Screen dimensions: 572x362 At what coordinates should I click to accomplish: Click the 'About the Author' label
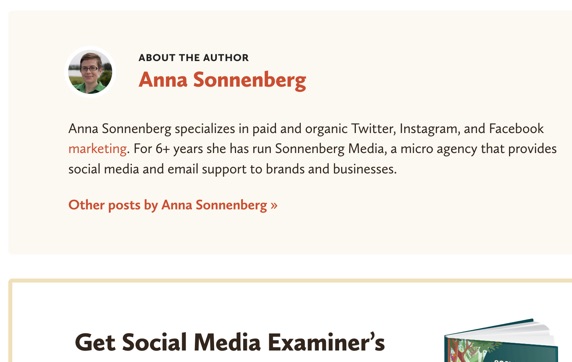(x=194, y=58)
